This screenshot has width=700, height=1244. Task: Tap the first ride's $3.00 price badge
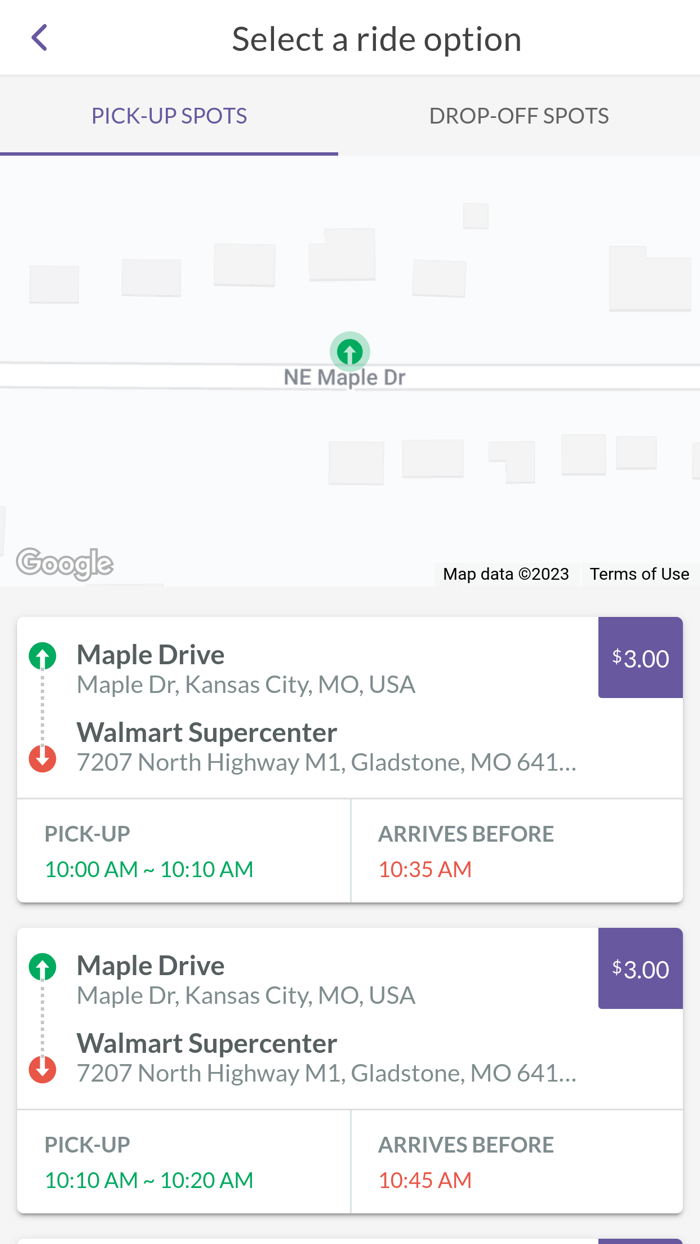coord(640,658)
